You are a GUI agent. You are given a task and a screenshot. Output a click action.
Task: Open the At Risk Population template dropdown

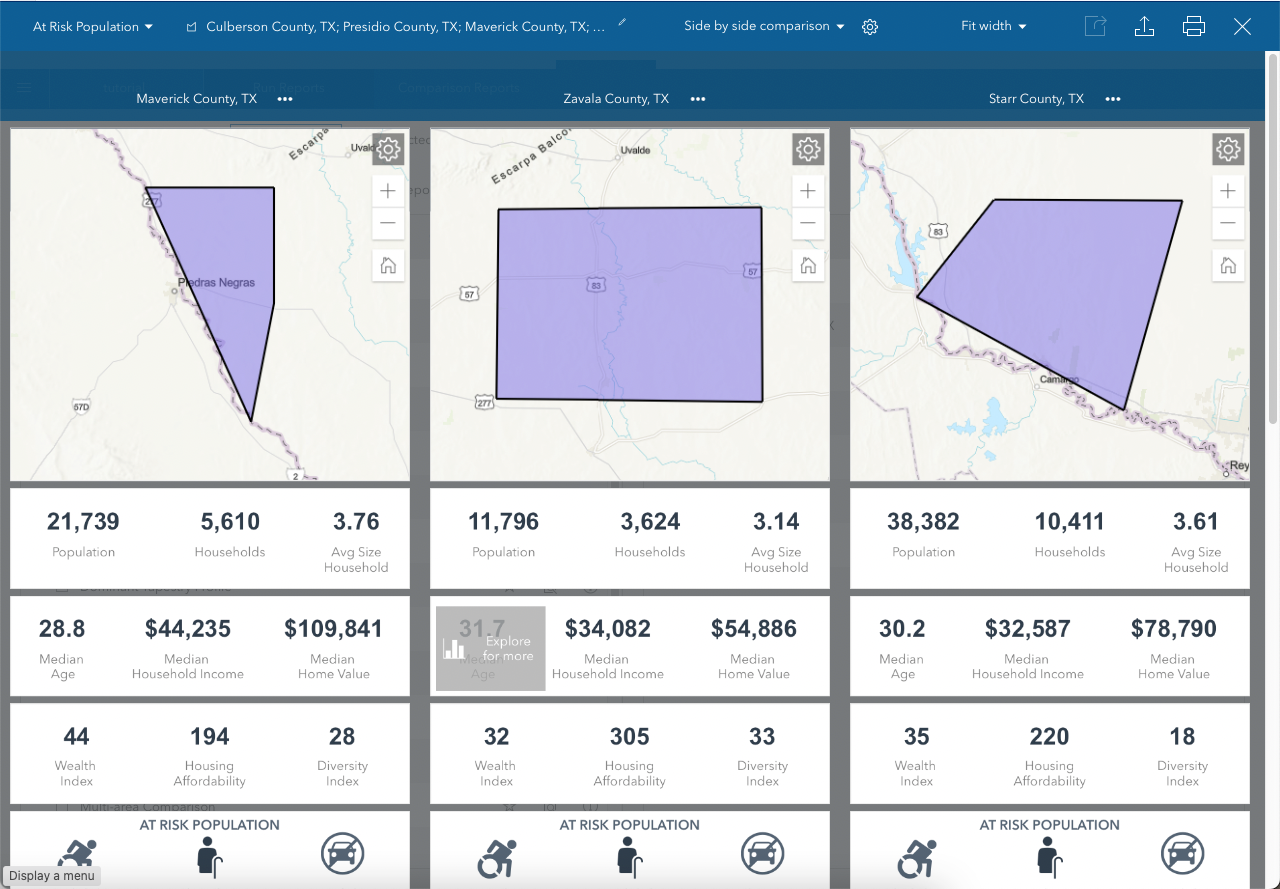(x=93, y=27)
